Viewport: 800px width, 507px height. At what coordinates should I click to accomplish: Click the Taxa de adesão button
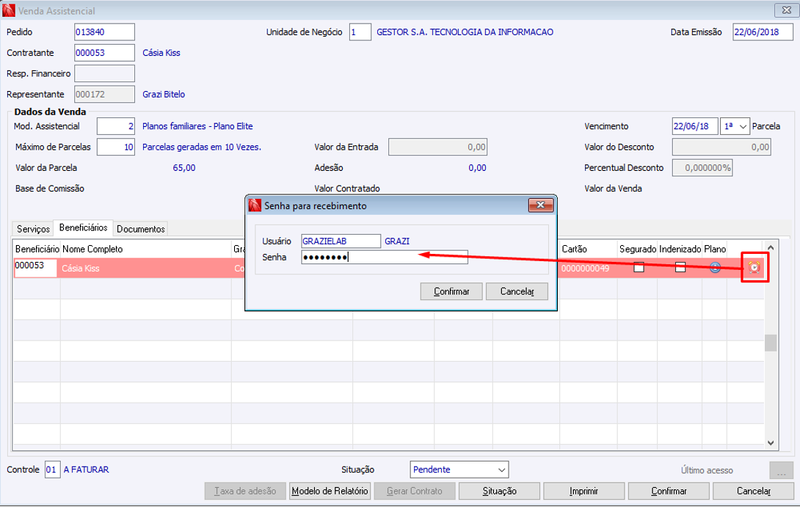click(245, 491)
